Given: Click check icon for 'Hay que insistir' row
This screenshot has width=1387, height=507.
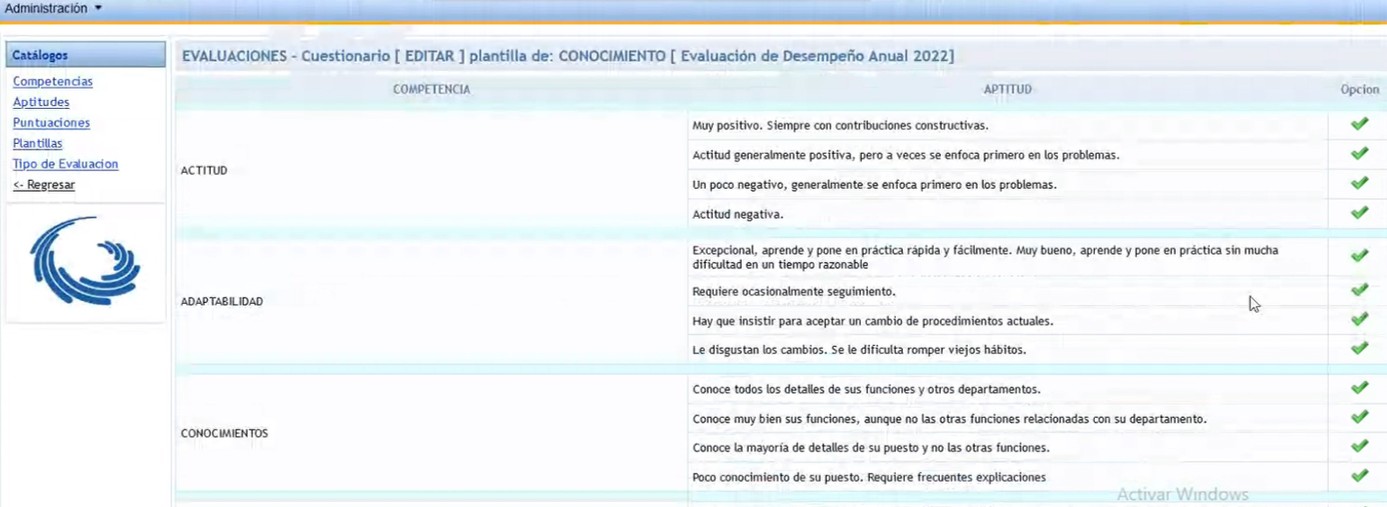Looking at the screenshot, I should point(1359,319).
